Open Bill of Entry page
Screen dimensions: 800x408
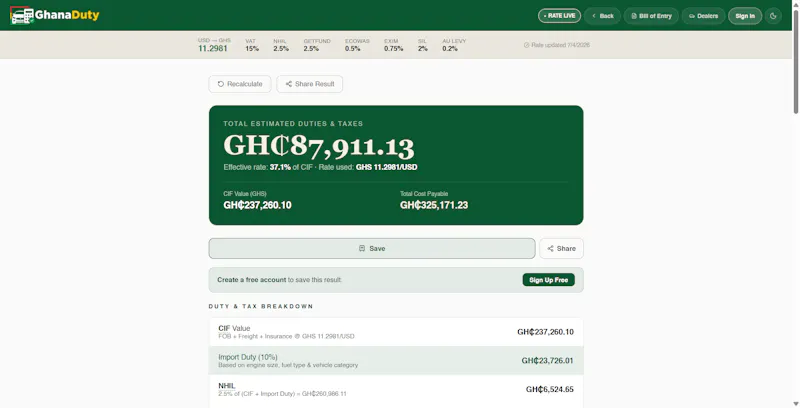click(651, 16)
